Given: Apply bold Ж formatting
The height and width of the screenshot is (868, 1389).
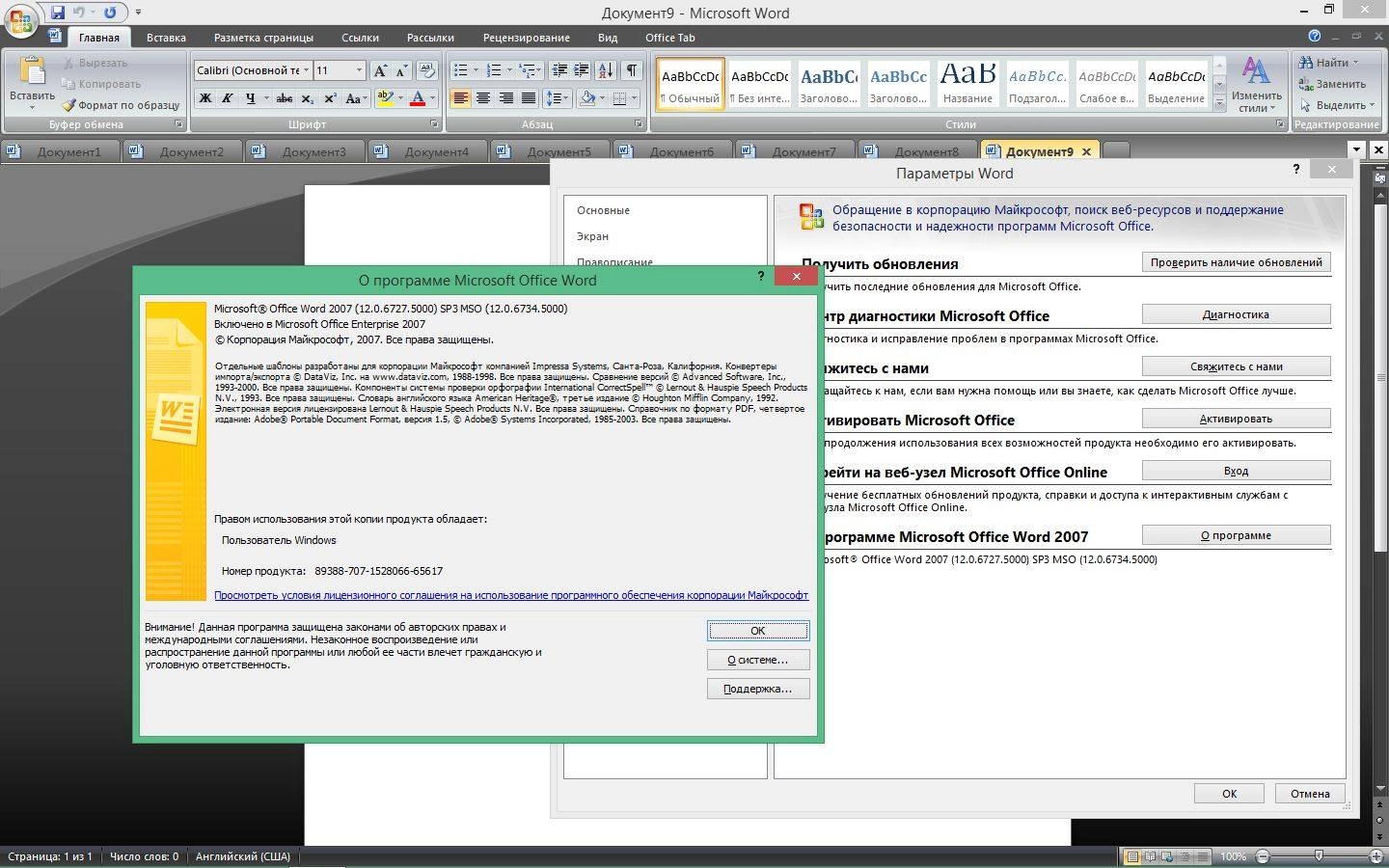Looking at the screenshot, I should (x=204, y=98).
